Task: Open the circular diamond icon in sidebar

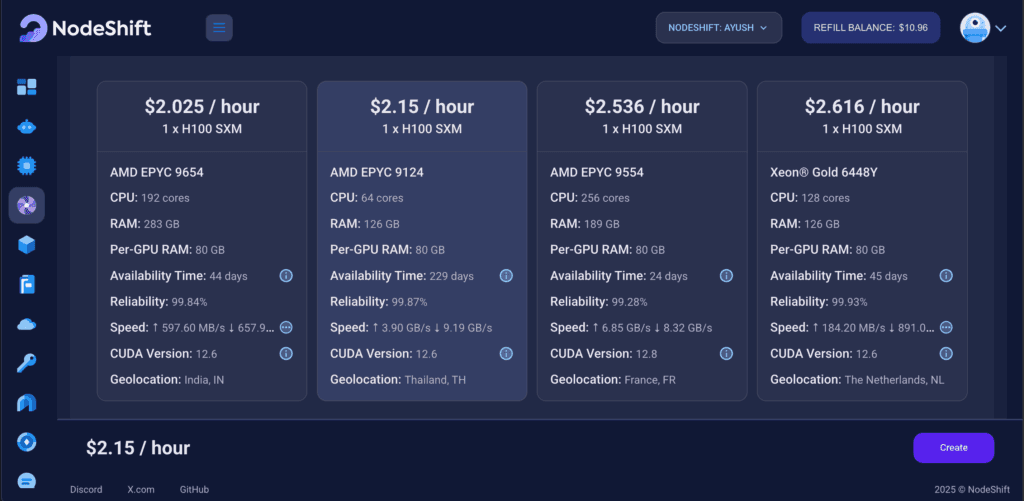Action: 27,442
